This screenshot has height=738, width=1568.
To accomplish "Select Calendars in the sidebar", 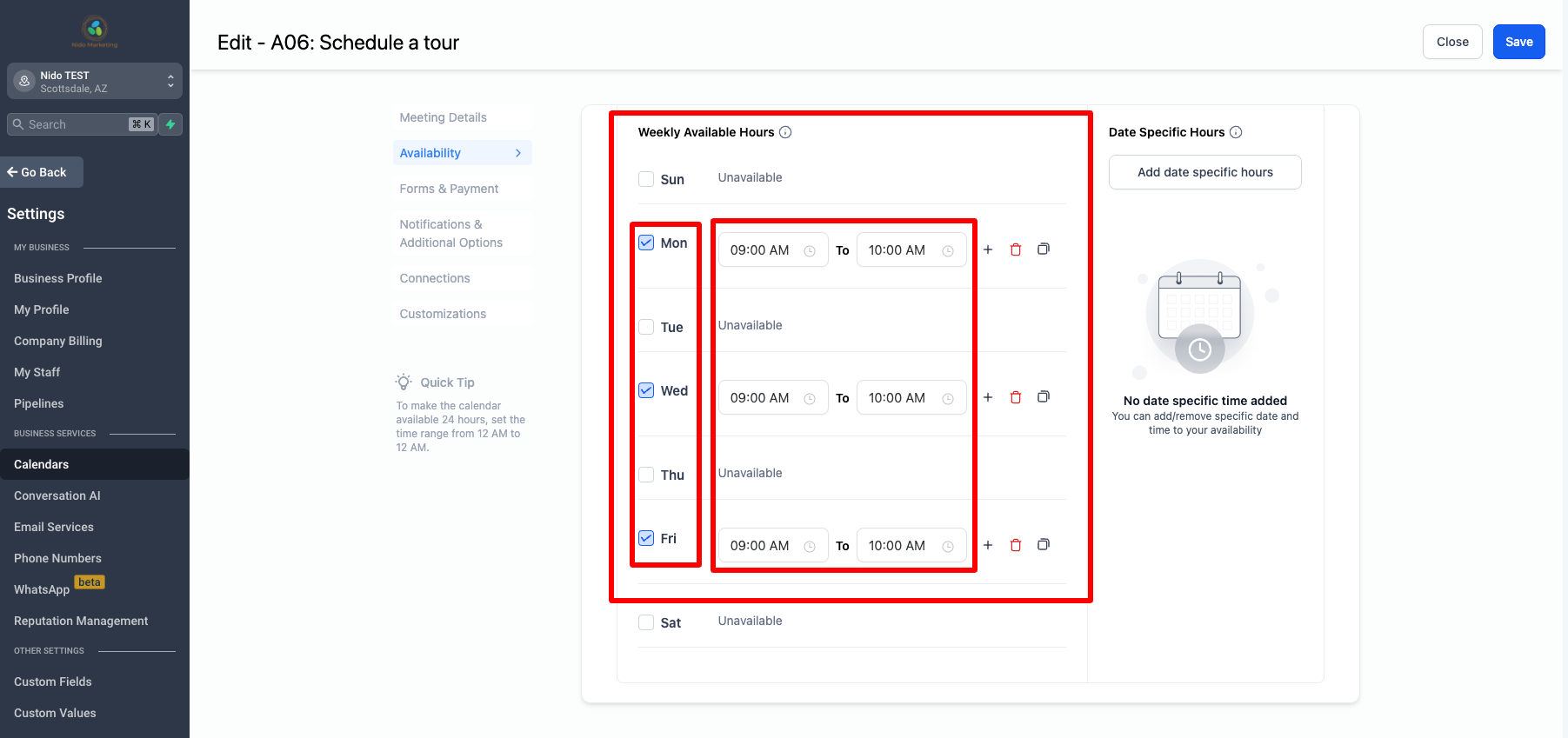I will [95, 464].
